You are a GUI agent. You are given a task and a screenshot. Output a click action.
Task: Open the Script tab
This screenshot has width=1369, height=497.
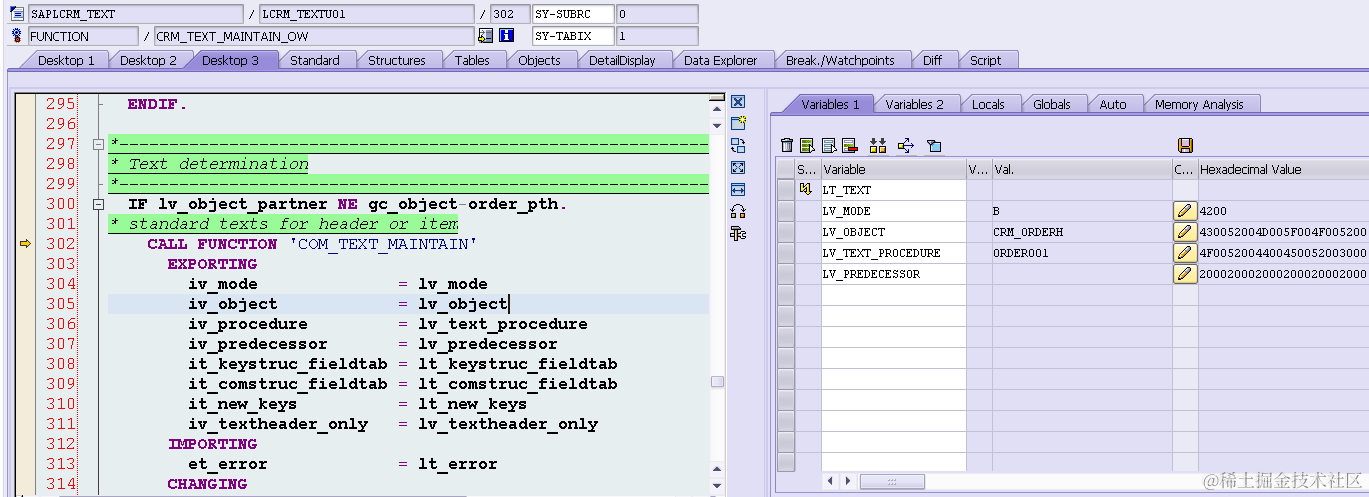click(985, 61)
